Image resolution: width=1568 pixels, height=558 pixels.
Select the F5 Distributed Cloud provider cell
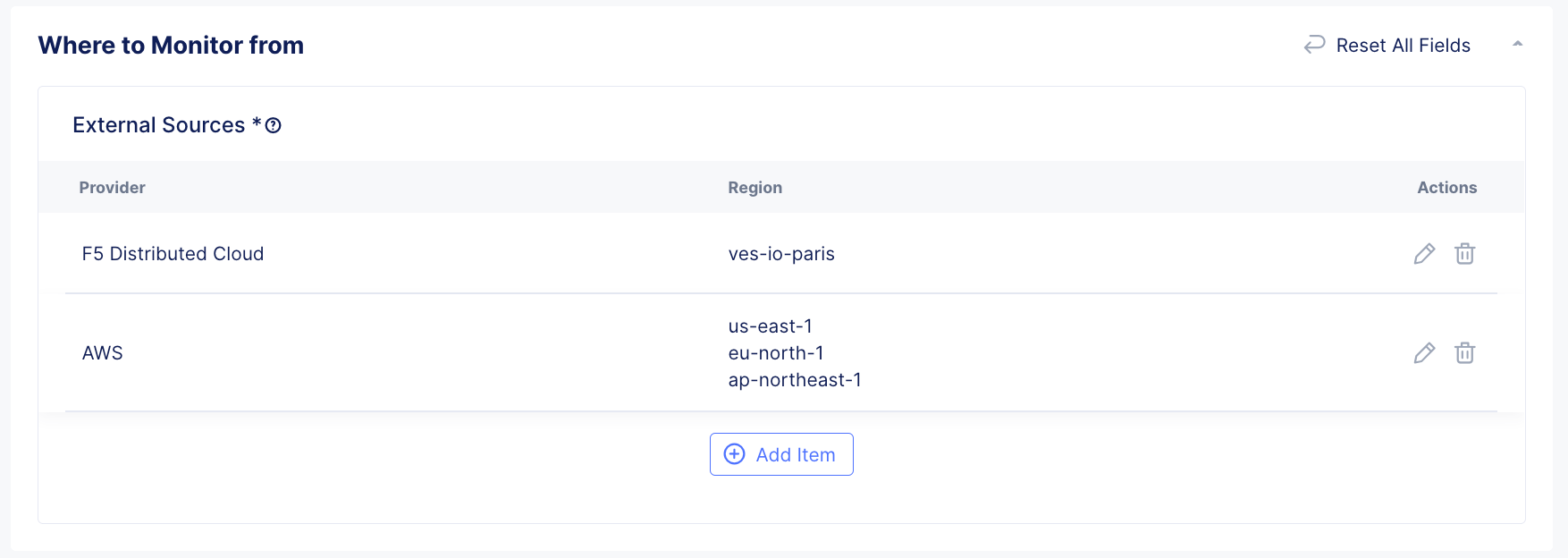[173, 254]
